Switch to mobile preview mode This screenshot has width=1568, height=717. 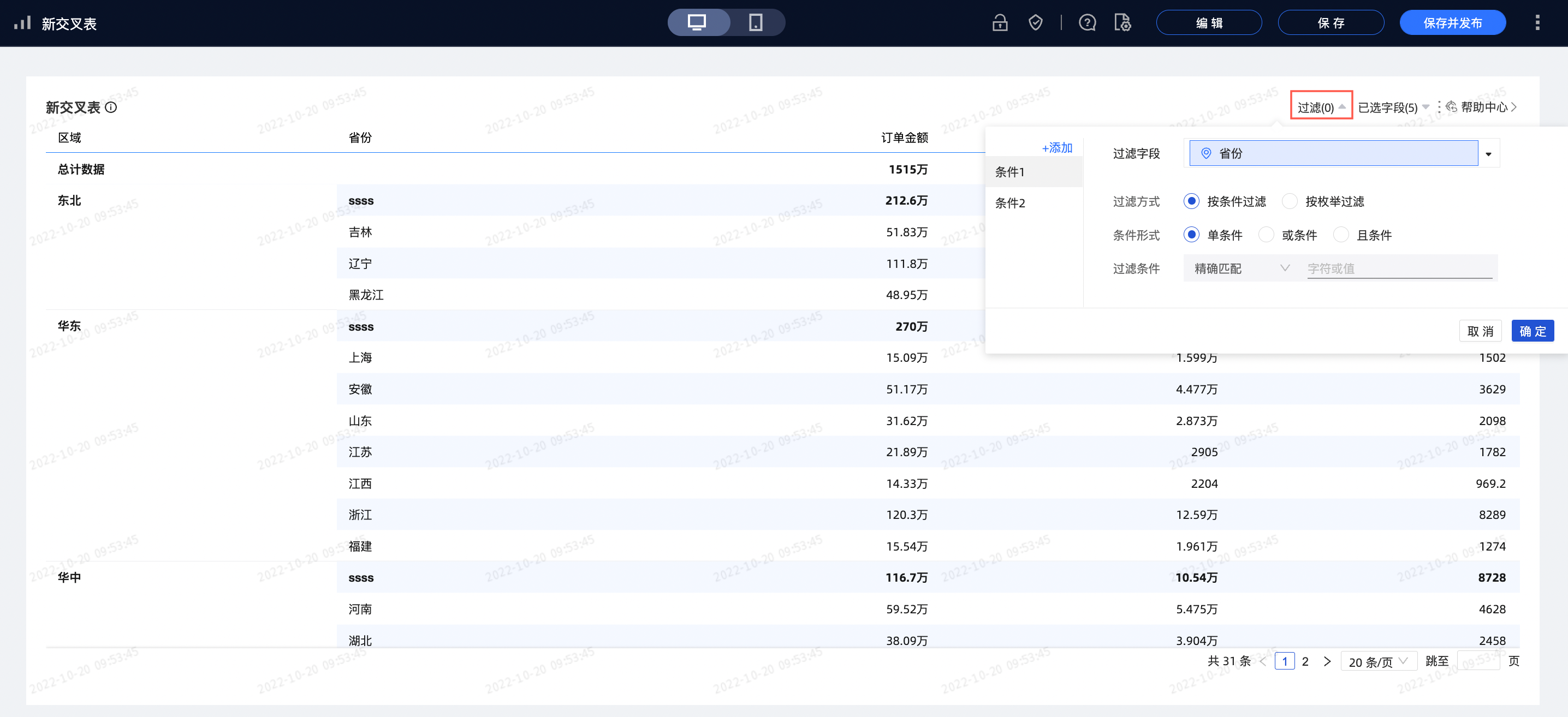(756, 22)
